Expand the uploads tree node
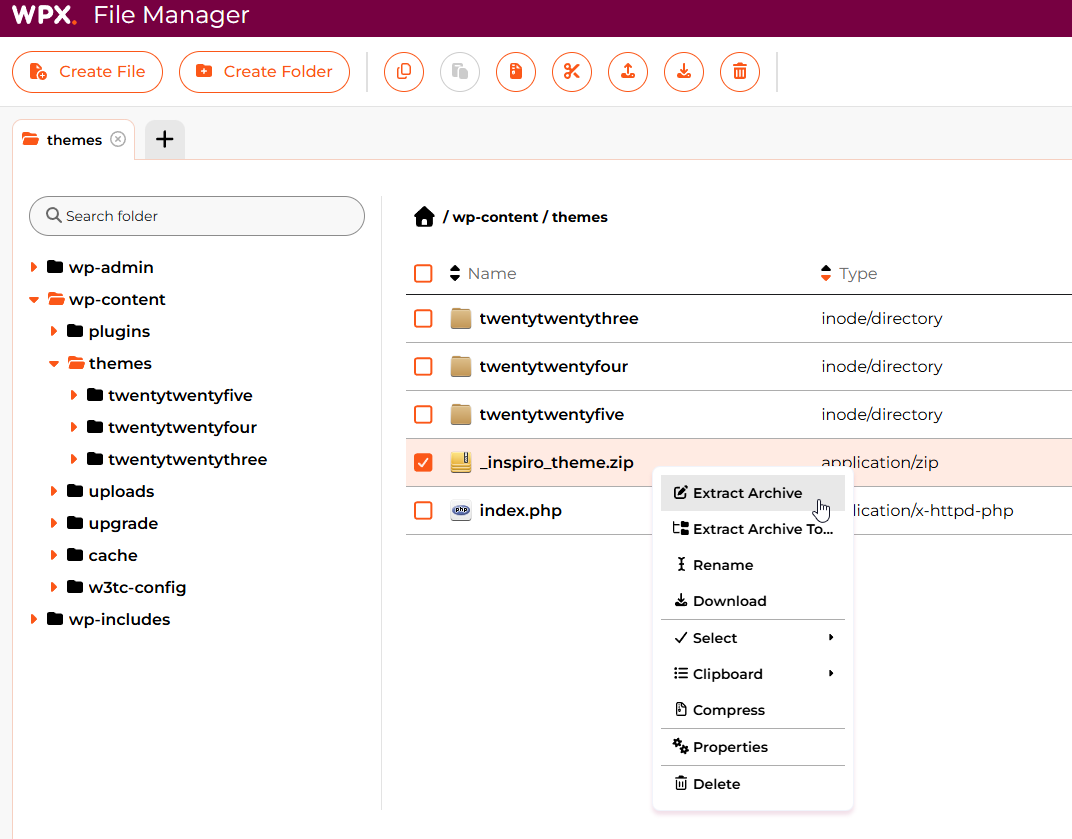This screenshot has height=839, width=1072. click(53, 491)
